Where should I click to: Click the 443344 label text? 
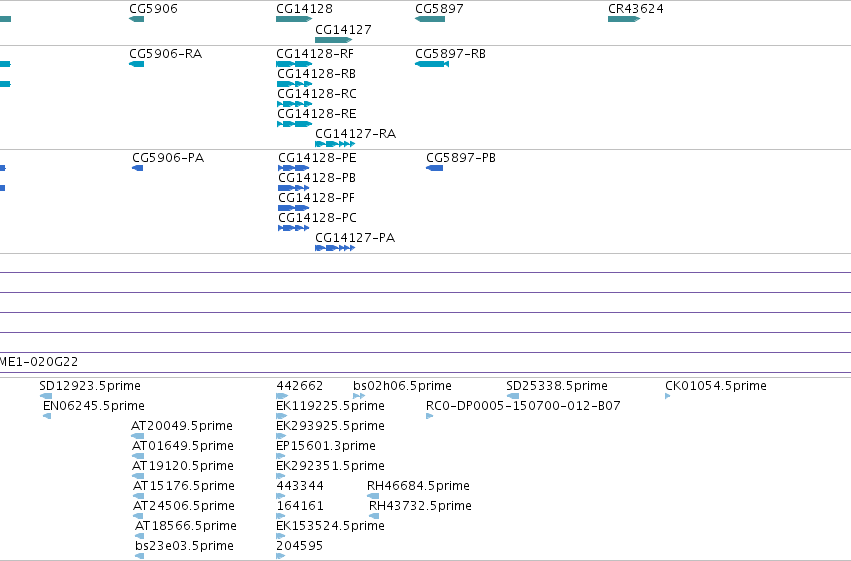coord(300,486)
